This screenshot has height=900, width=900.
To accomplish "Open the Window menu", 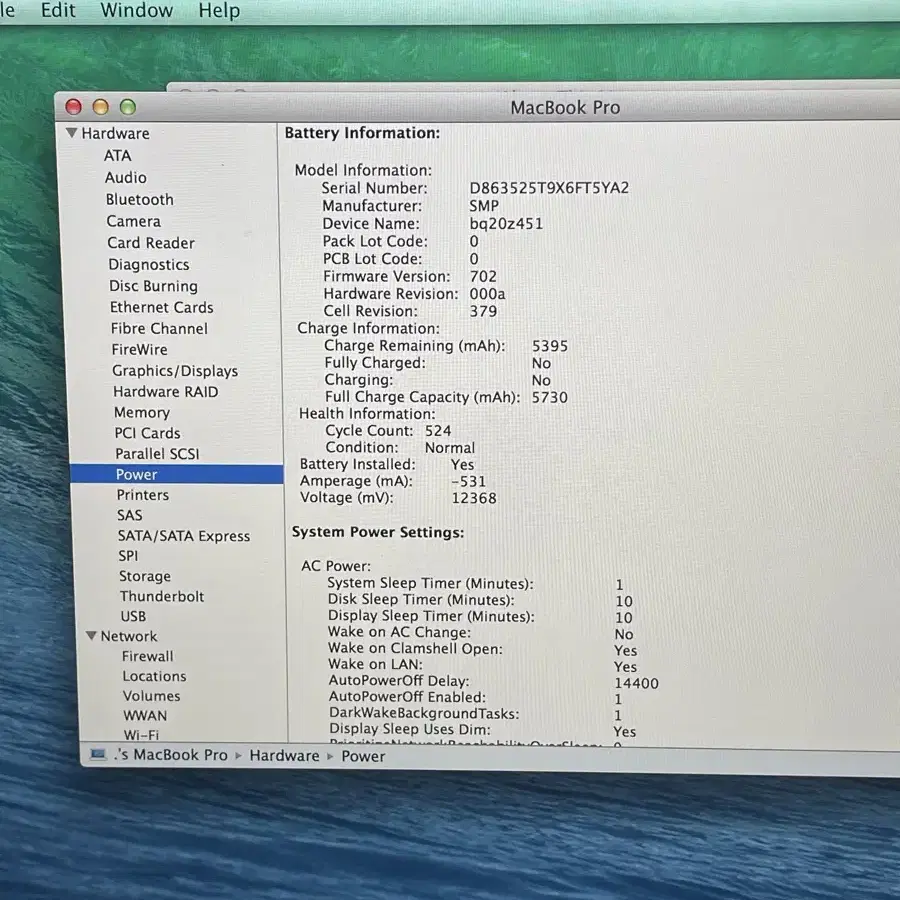I will 137,10.
